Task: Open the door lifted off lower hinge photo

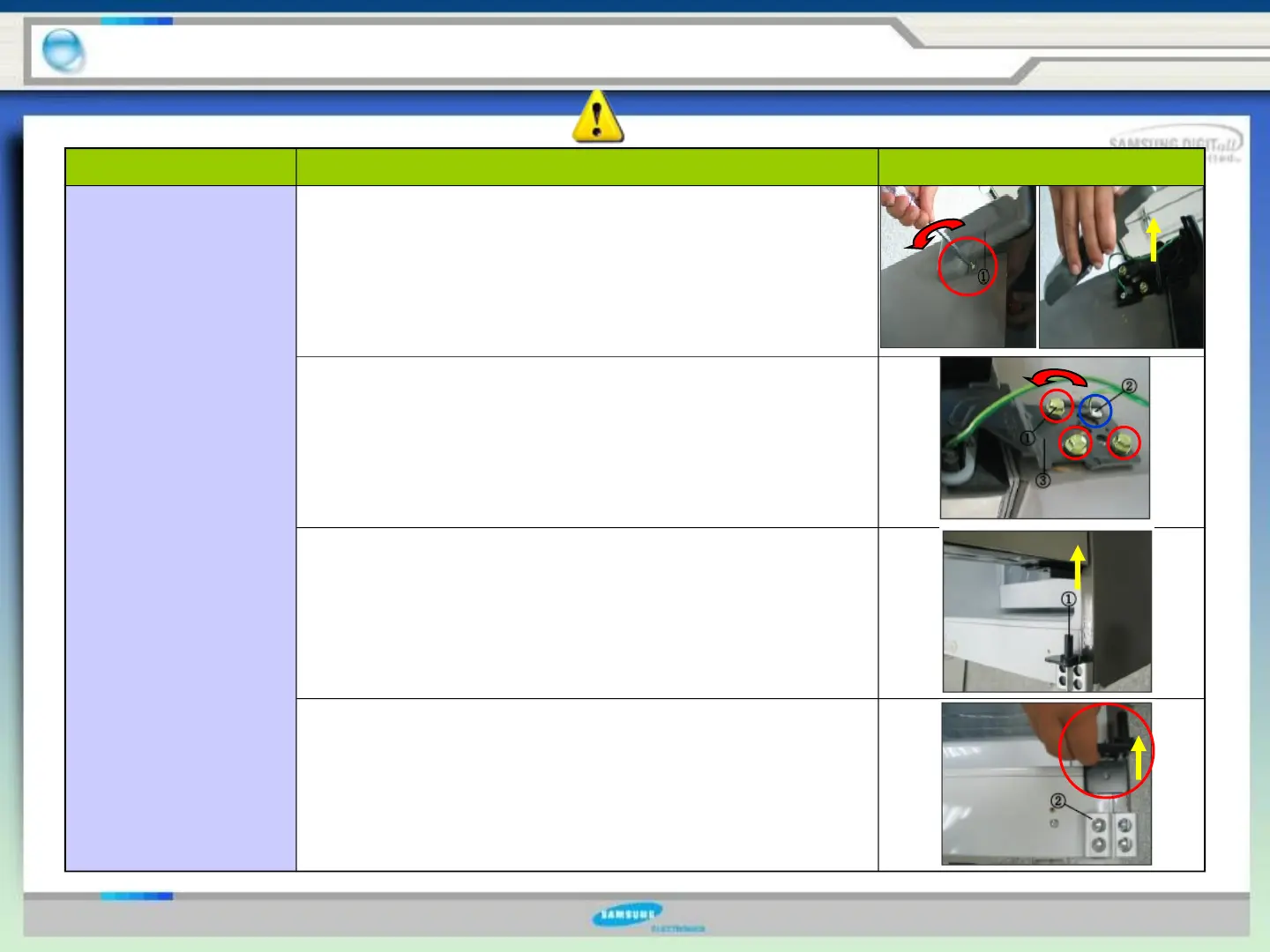Action: (x=1047, y=612)
